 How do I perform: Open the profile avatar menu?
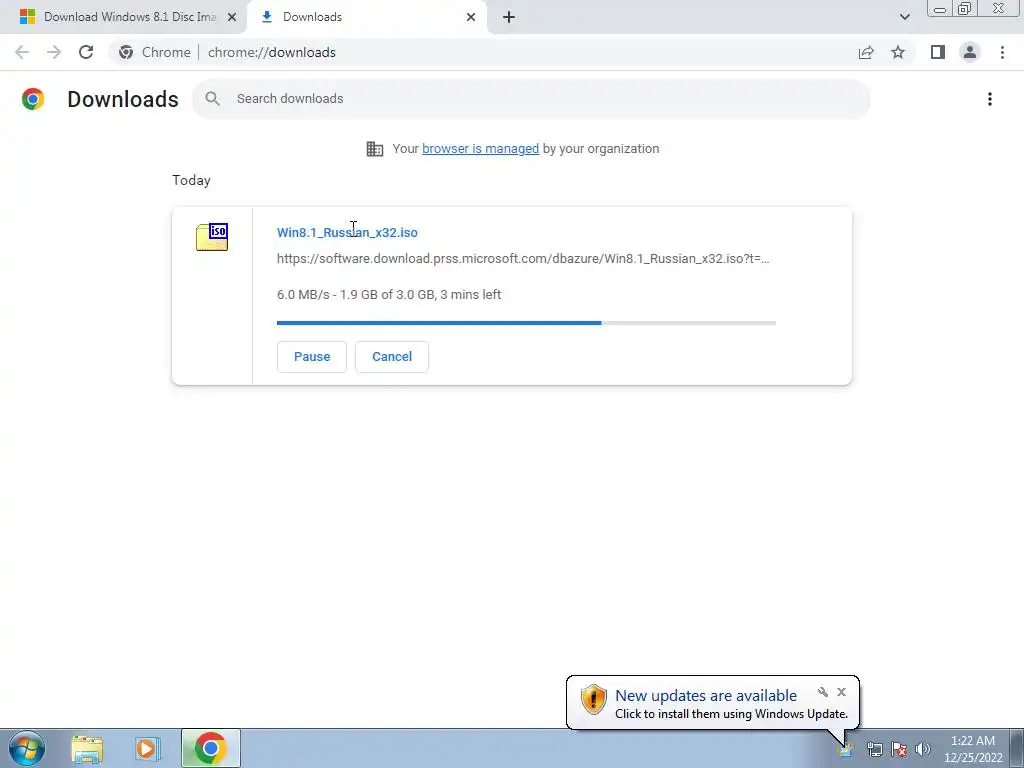coord(970,52)
